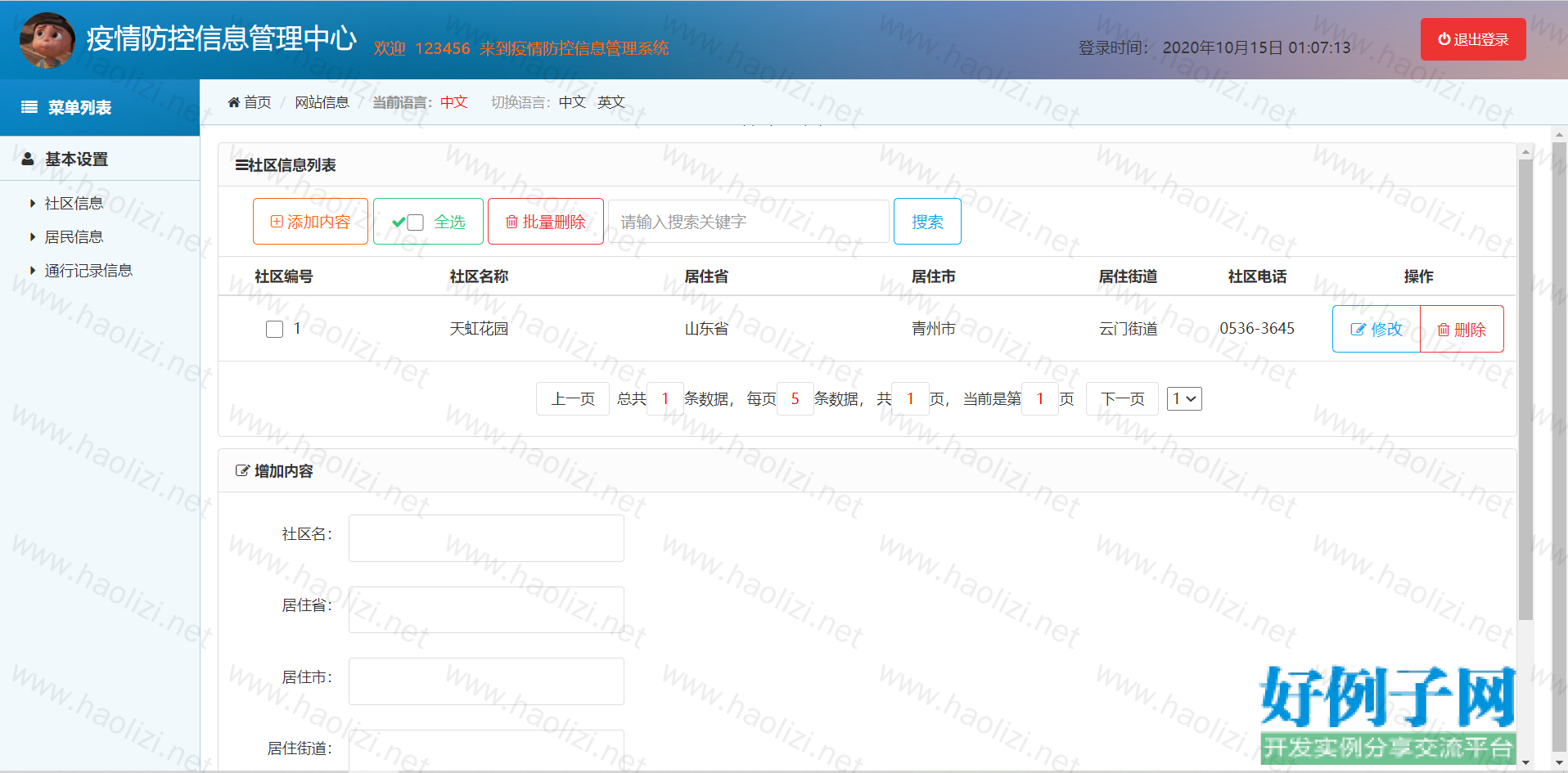
Task: Click the pencil edit icon on 修改
Action: (x=1358, y=330)
